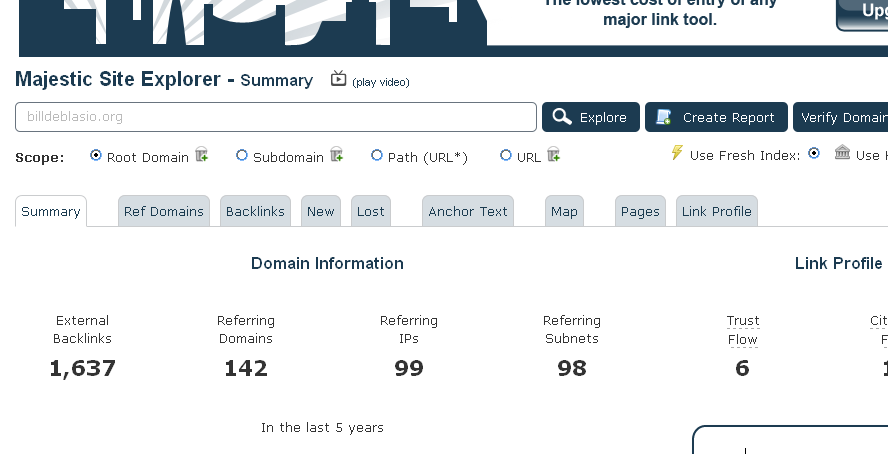The height and width of the screenshot is (454, 888).
Task: Click the add-to-bucket icon beside Root Domain
Action: point(202,155)
